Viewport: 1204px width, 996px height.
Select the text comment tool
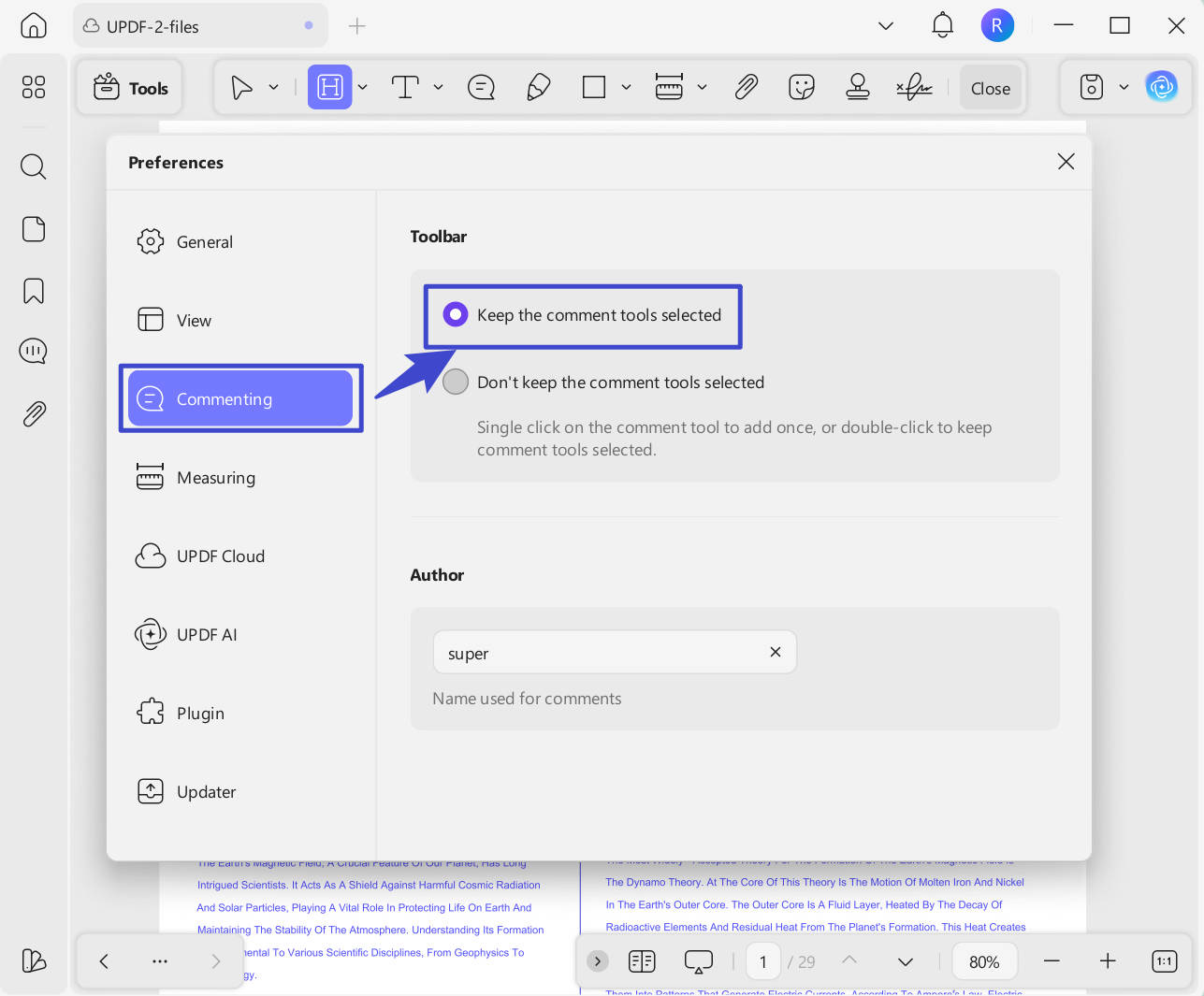[405, 88]
